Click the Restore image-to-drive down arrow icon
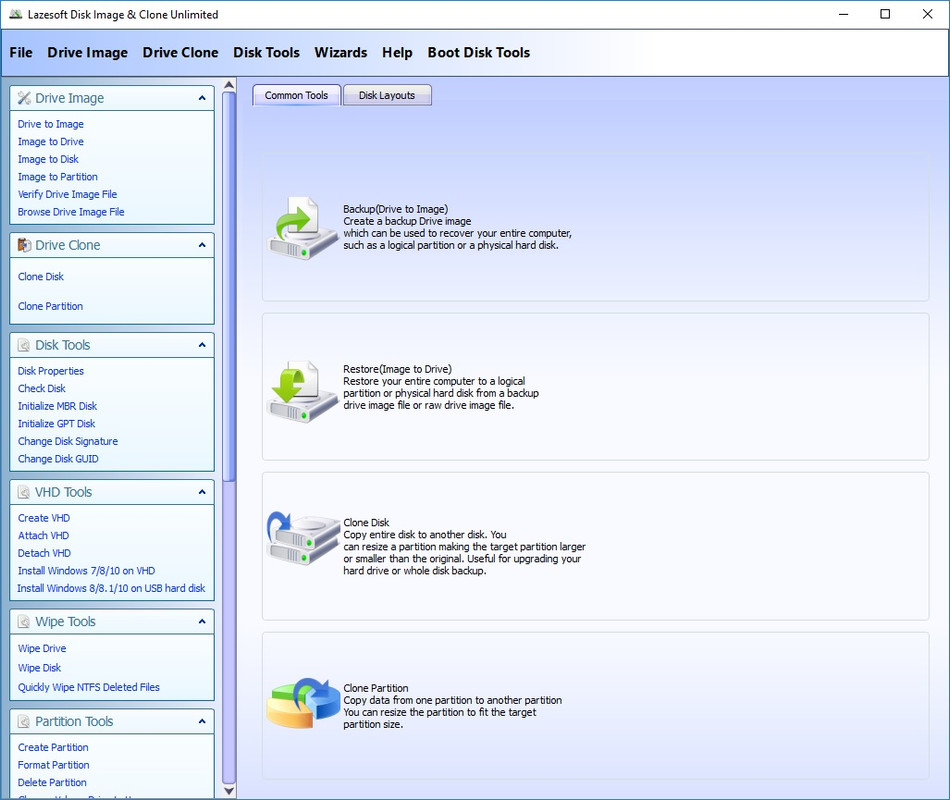 pyautogui.click(x=302, y=391)
